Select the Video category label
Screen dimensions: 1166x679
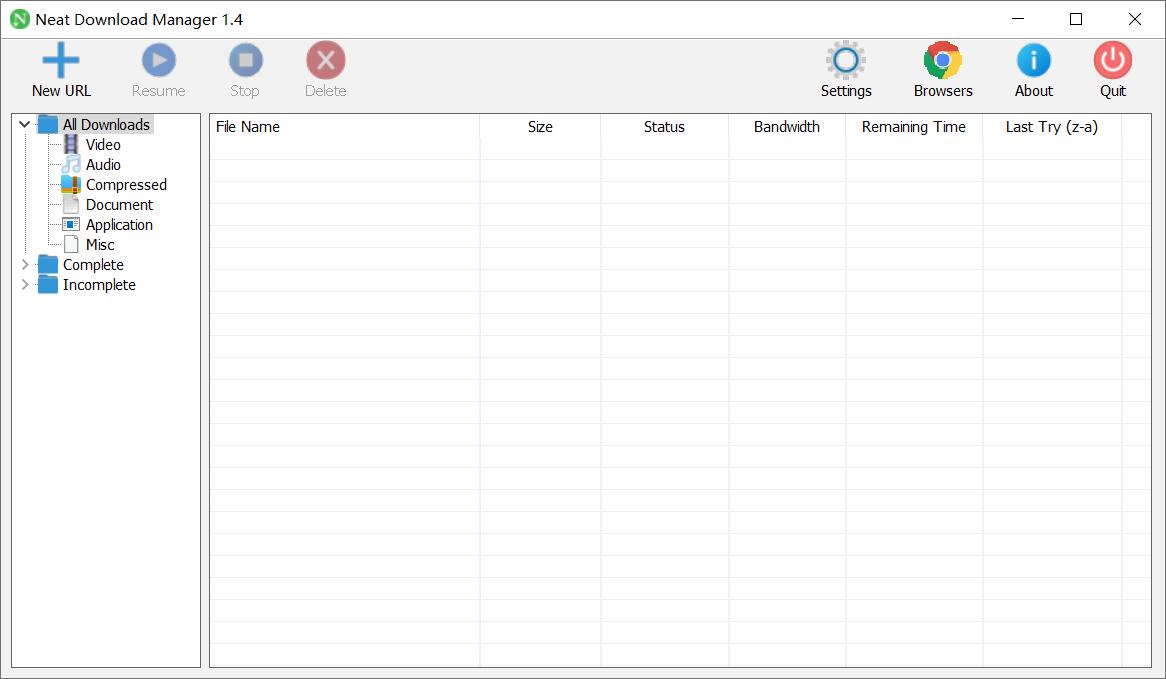click(x=103, y=145)
